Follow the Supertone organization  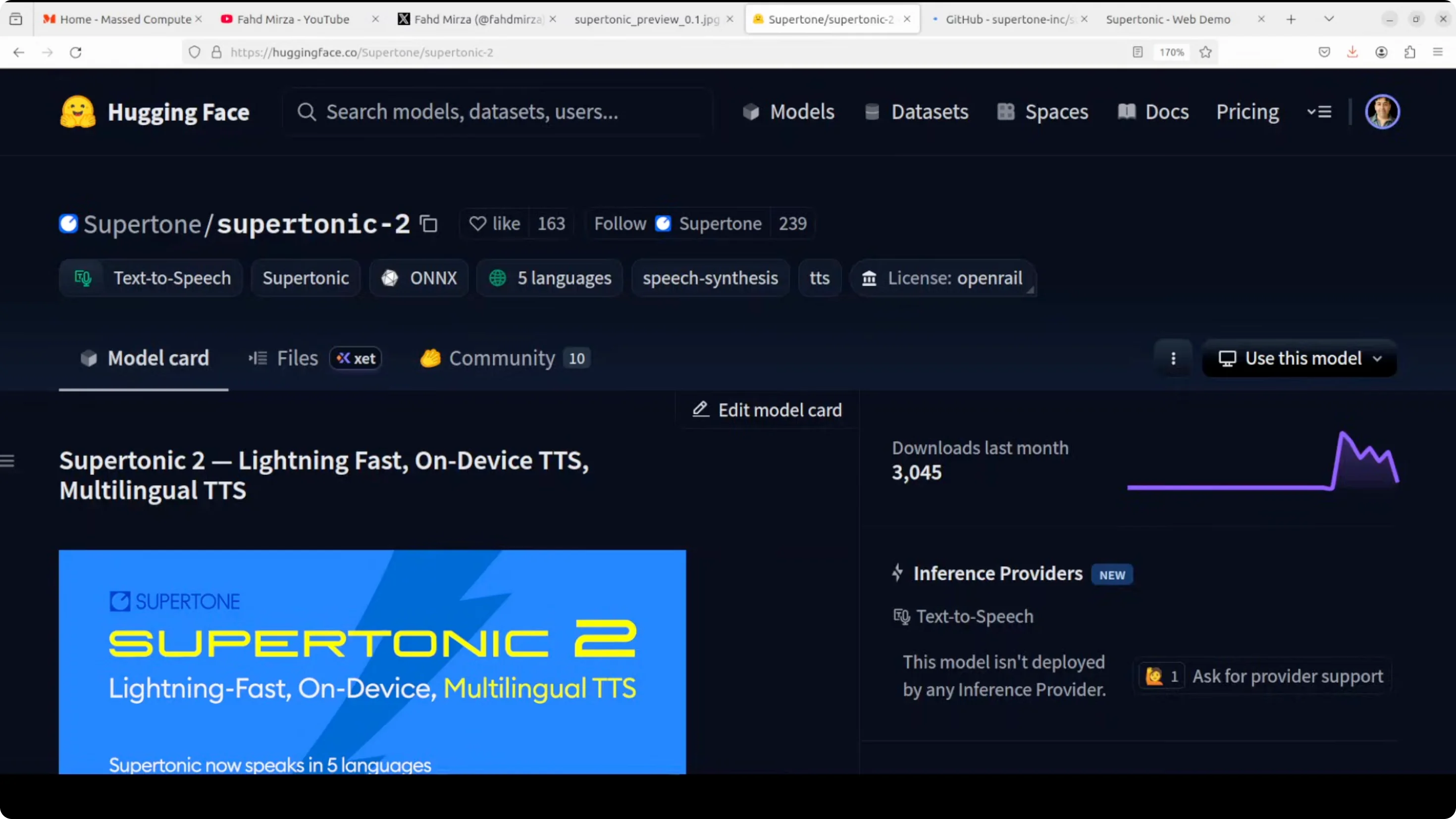click(x=620, y=224)
